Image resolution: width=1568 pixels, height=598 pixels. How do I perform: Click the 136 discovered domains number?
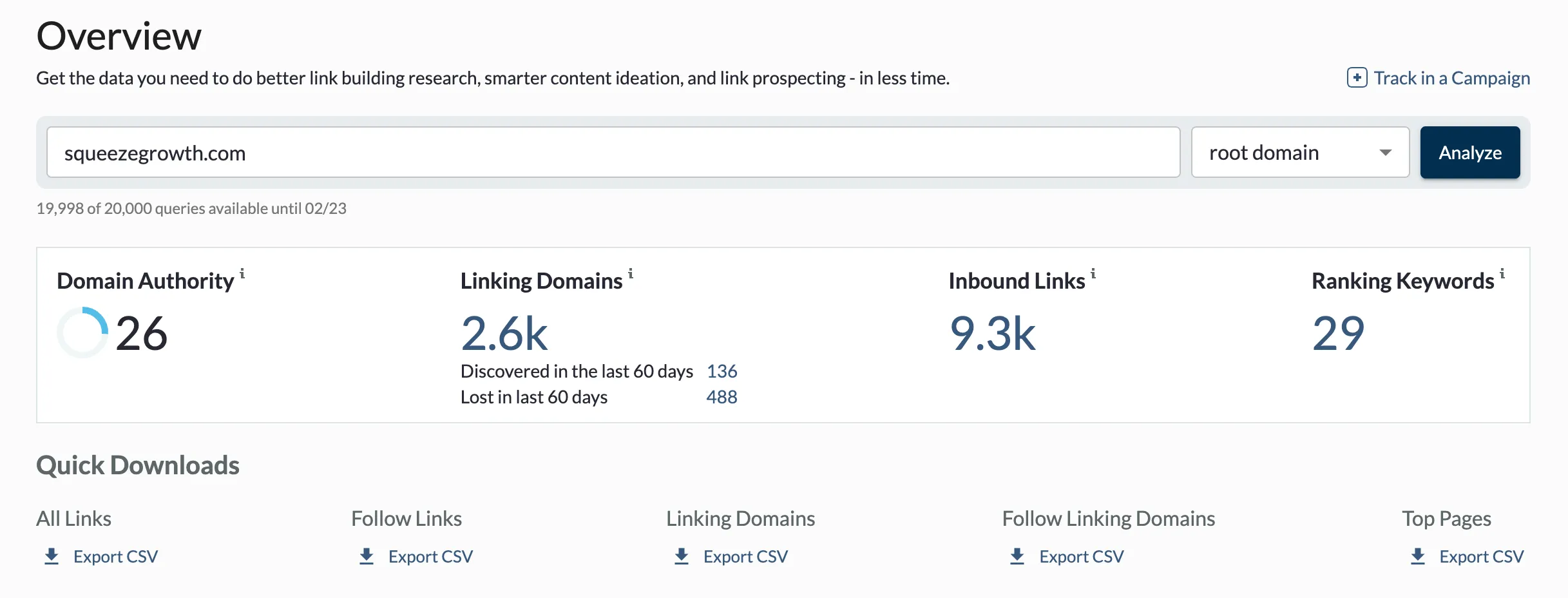coord(722,371)
